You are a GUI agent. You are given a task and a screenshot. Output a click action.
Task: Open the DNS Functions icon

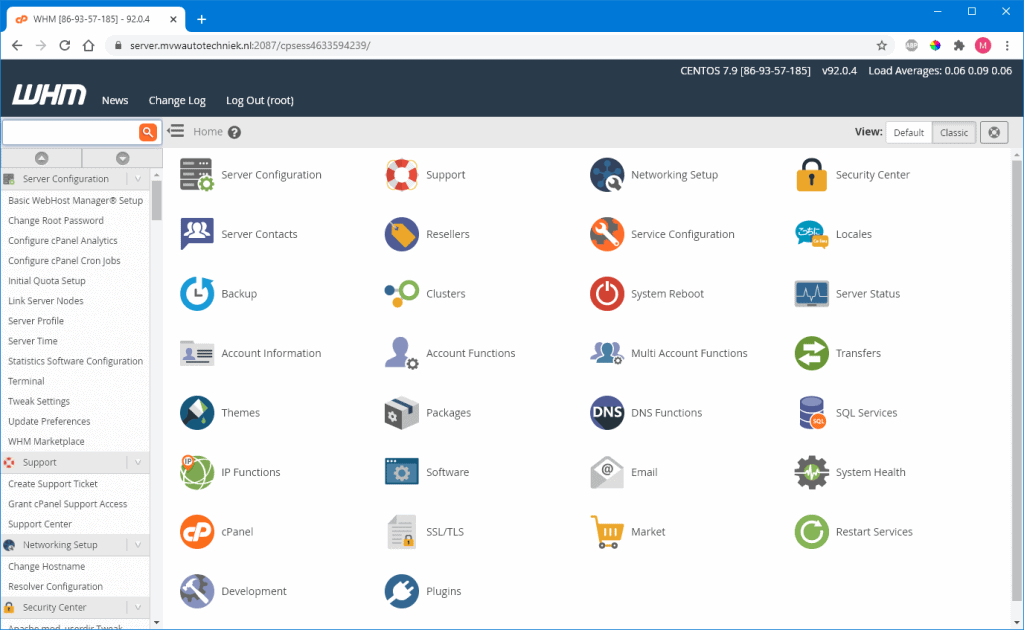click(607, 413)
